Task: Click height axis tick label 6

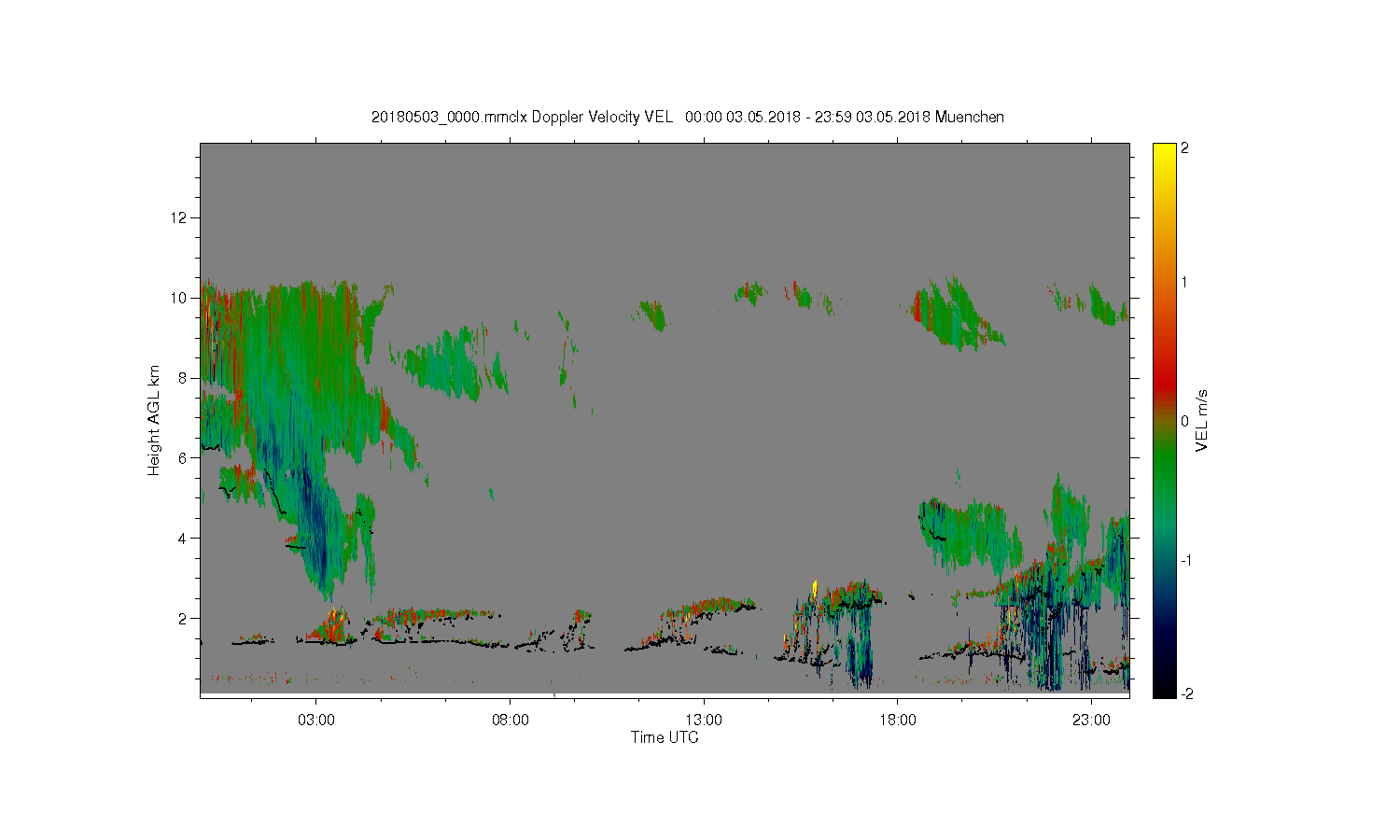Action: pos(183,458)
